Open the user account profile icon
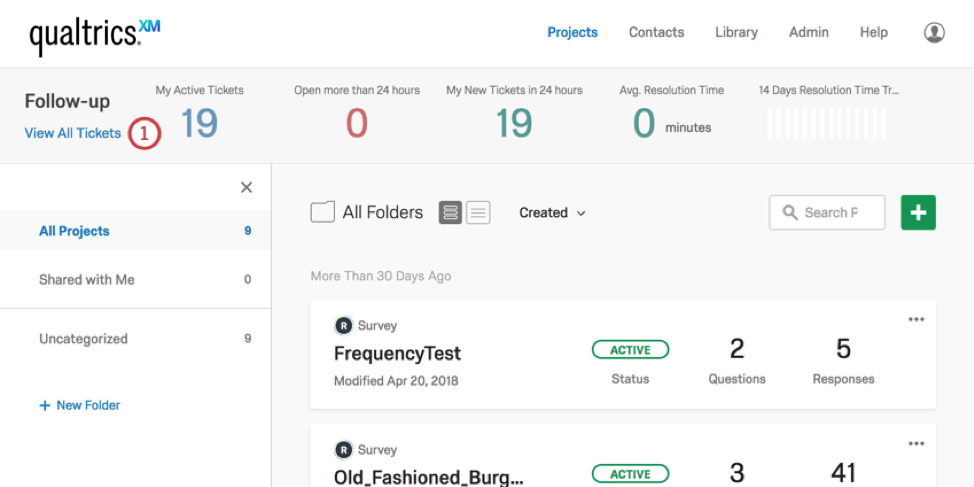This screenshot has width=974, height=487. [934, 33]
